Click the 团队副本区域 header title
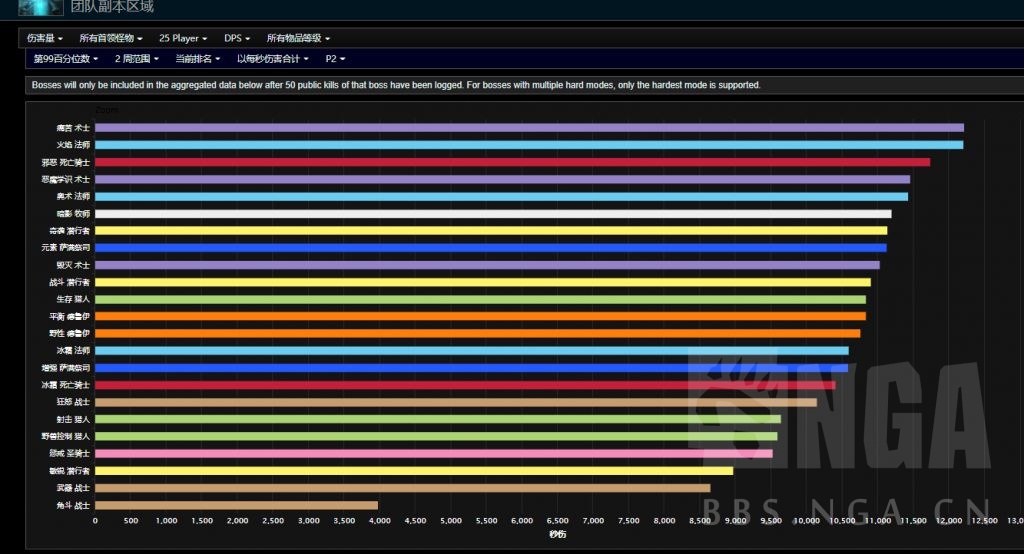Screen dimensions: 1024x554 tap(112, 7)
